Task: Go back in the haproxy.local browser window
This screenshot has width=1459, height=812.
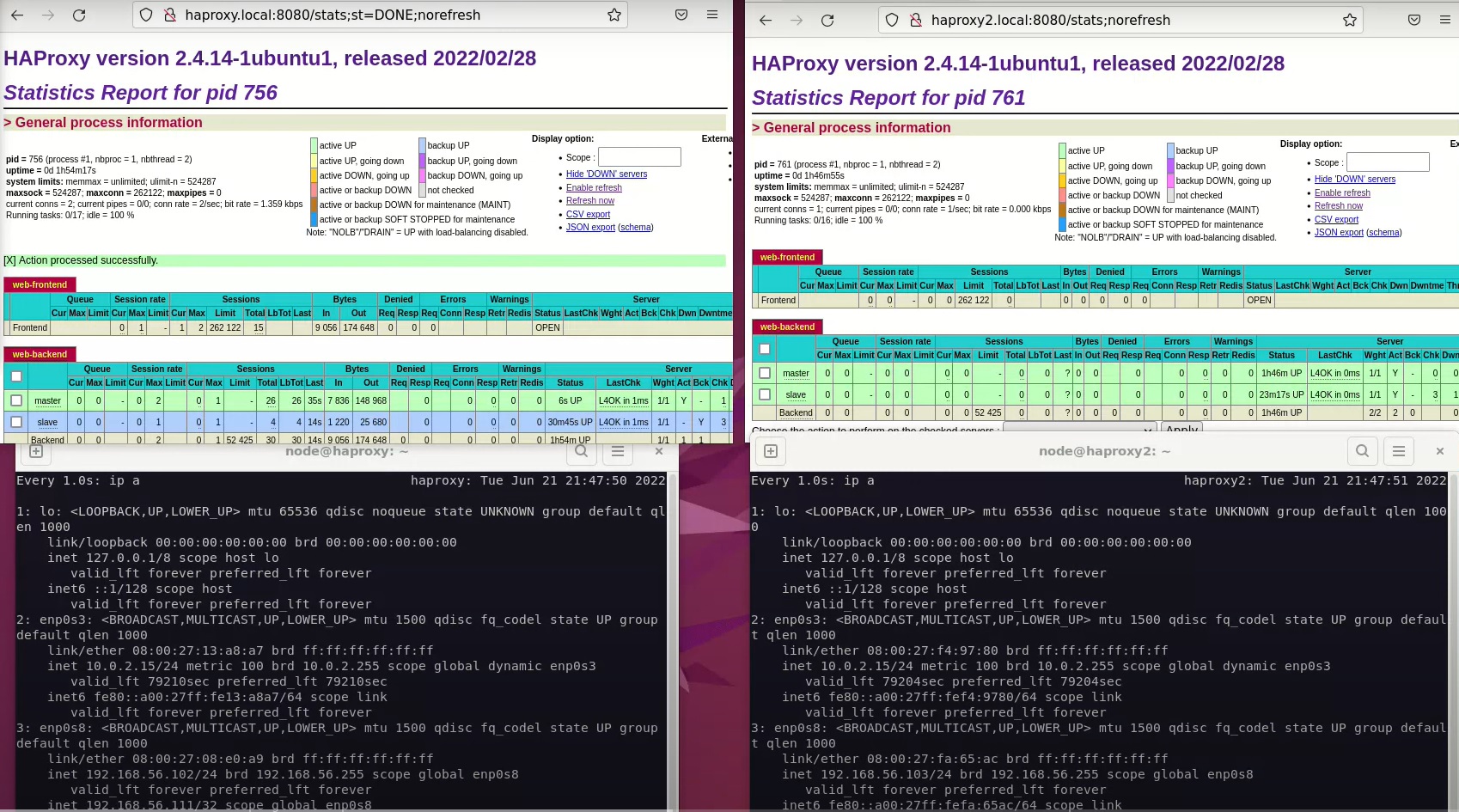Action: (x=17, y=15)
